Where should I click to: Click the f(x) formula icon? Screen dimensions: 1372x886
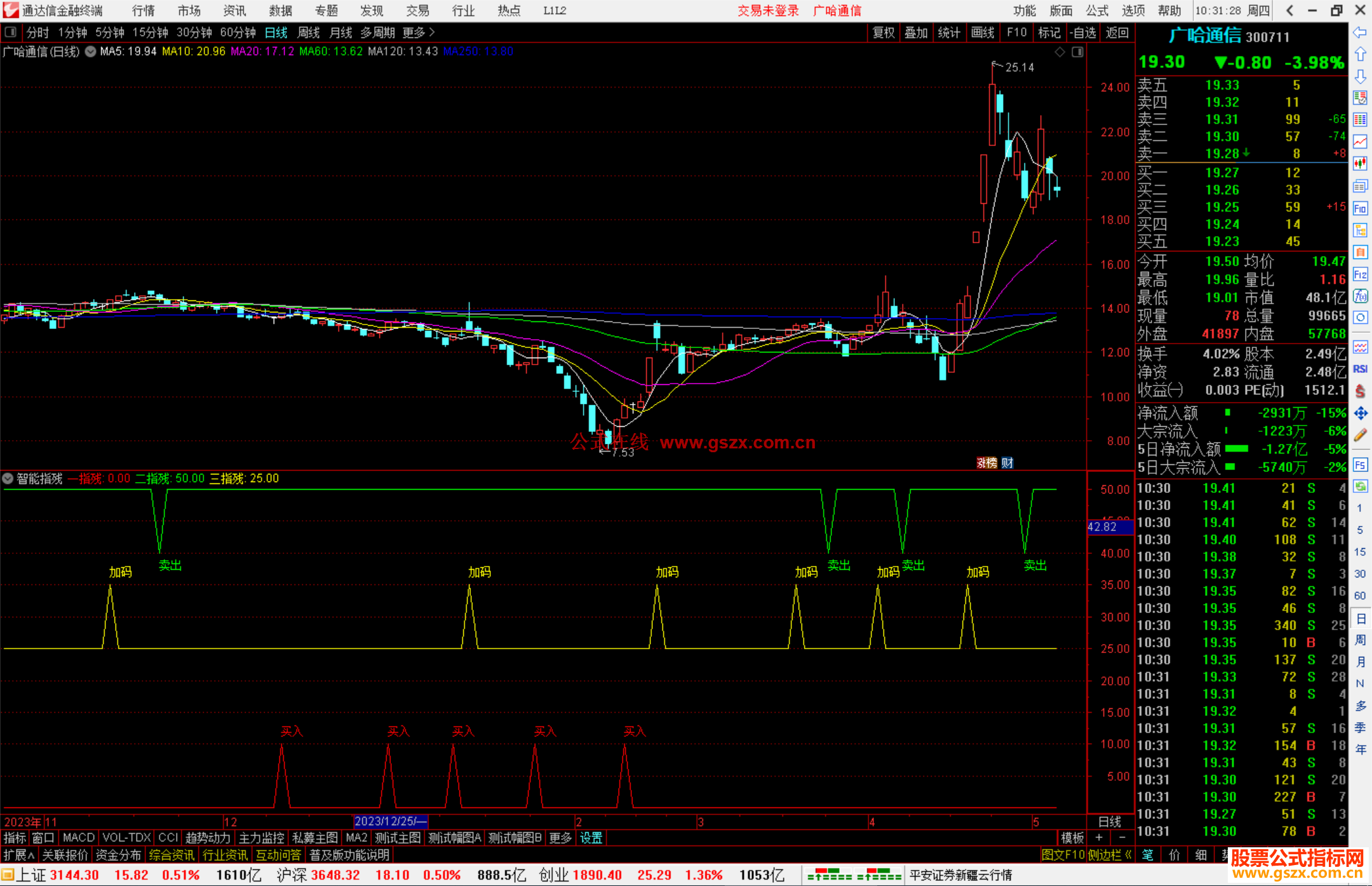pyautogui.click(x=1360, y=296)
